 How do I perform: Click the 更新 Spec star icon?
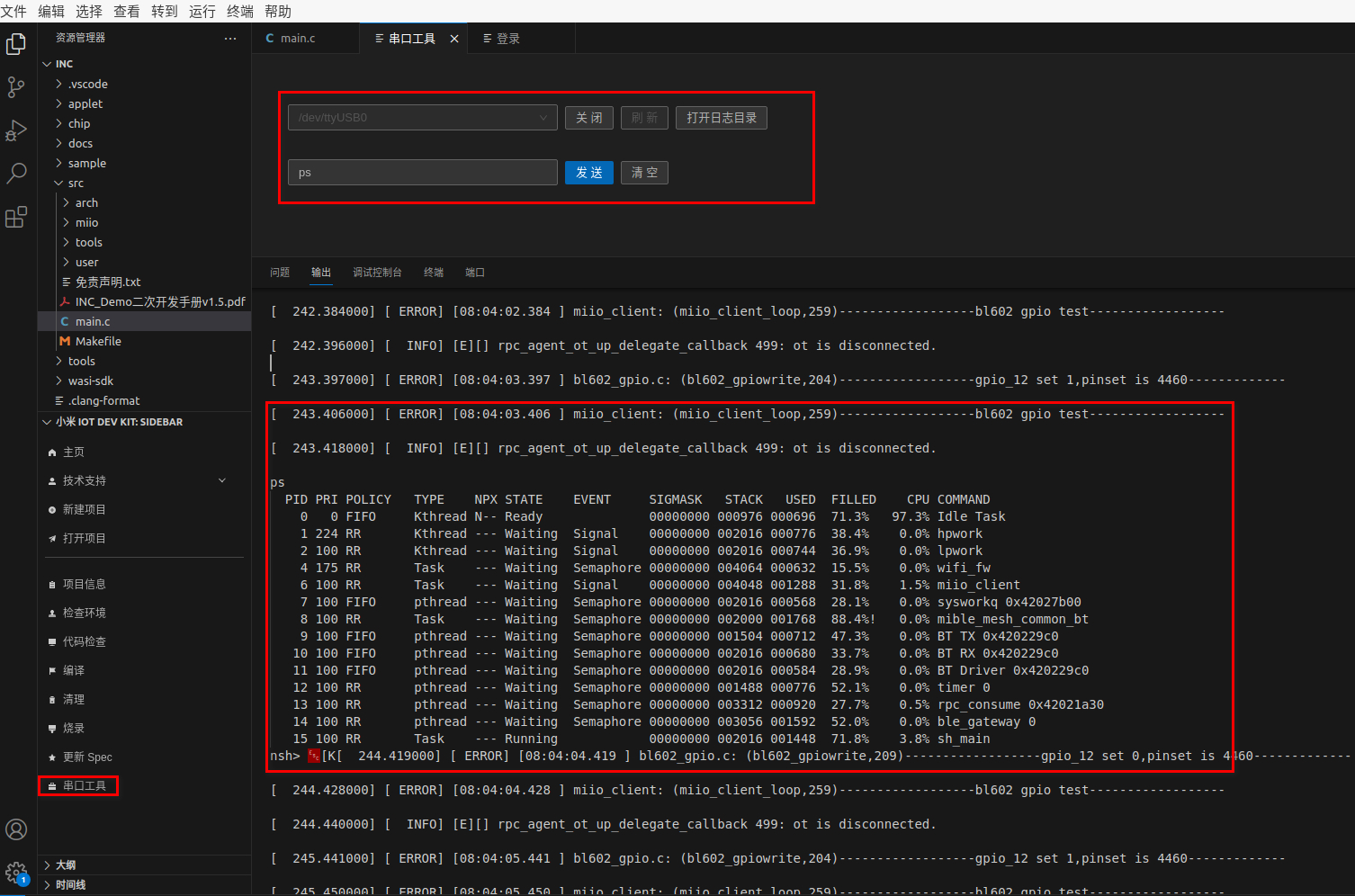[52, 757]
